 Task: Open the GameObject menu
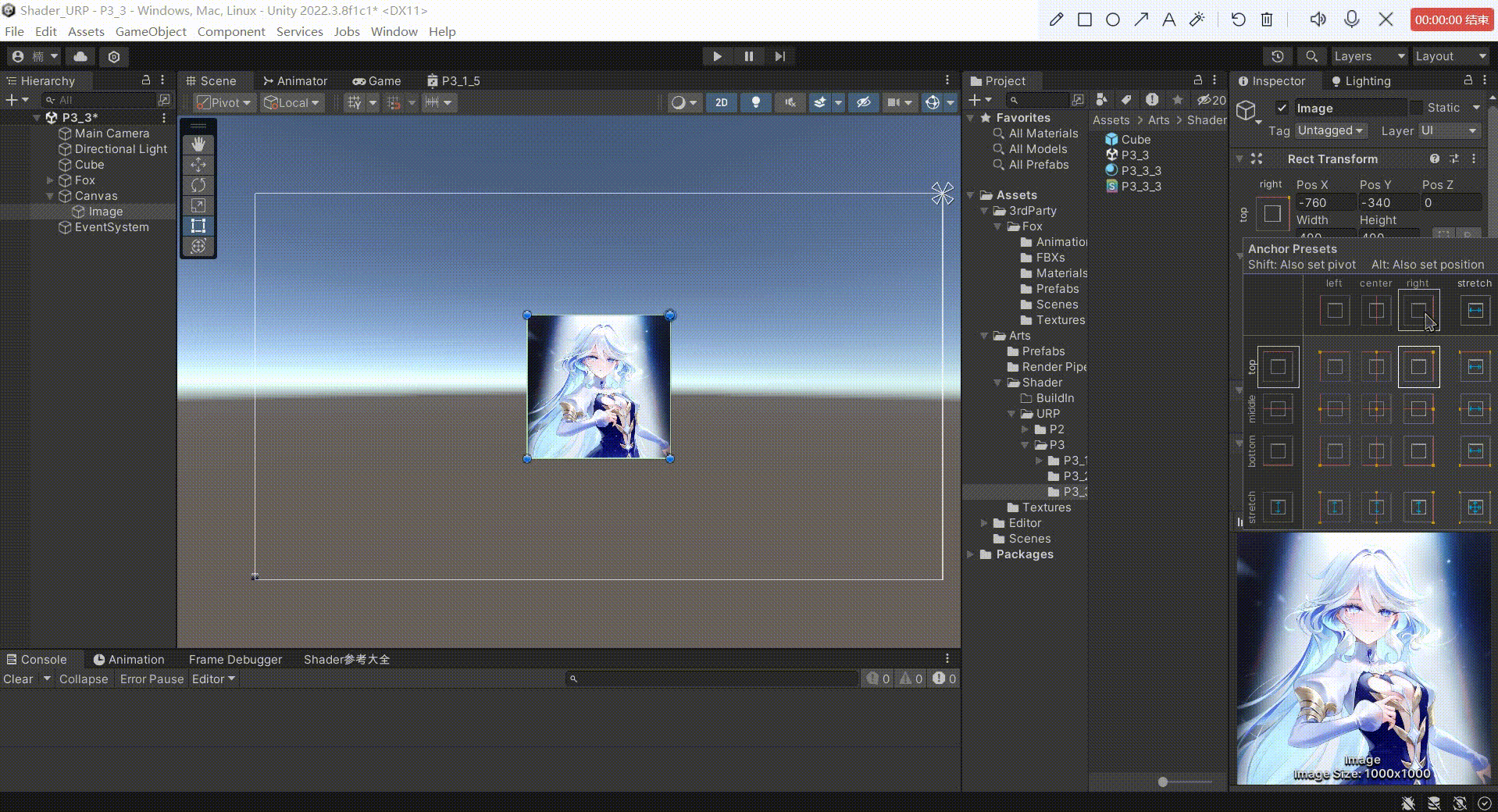click(151, 31)
